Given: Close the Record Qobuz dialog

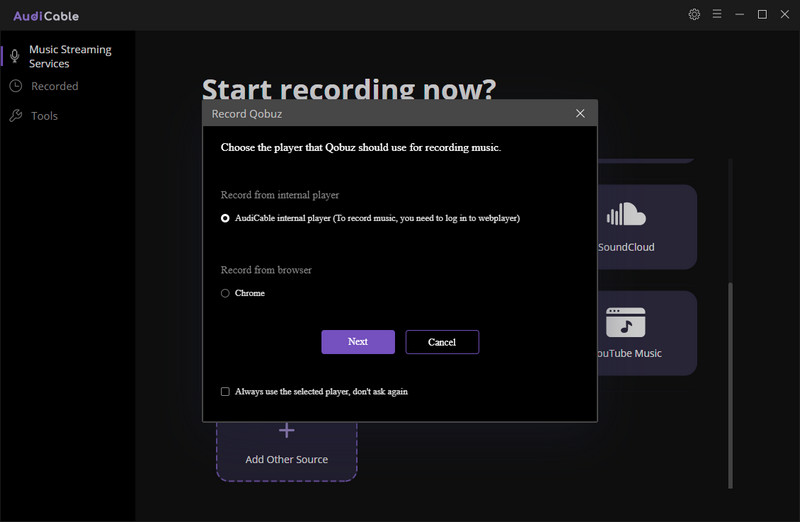Looking at the screenshot, I should [580, 113].
